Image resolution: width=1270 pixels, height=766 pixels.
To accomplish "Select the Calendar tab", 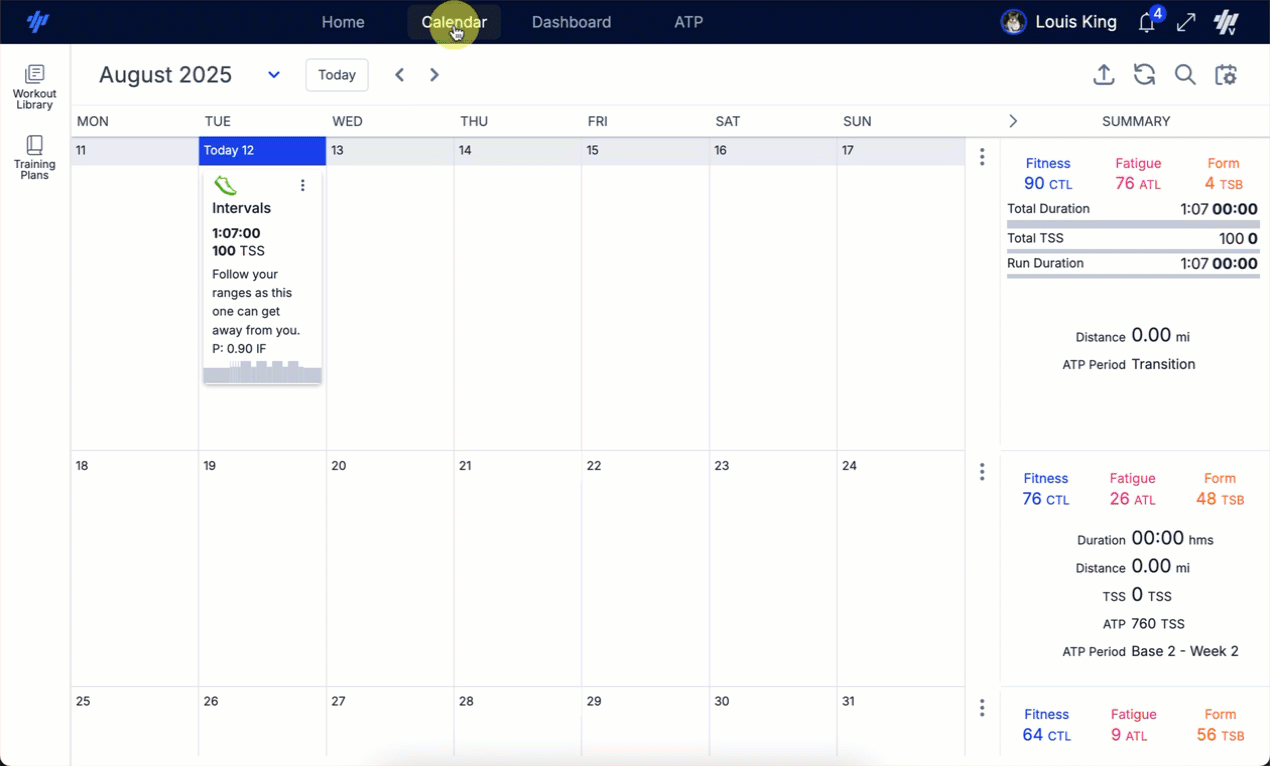I will 454,22.
